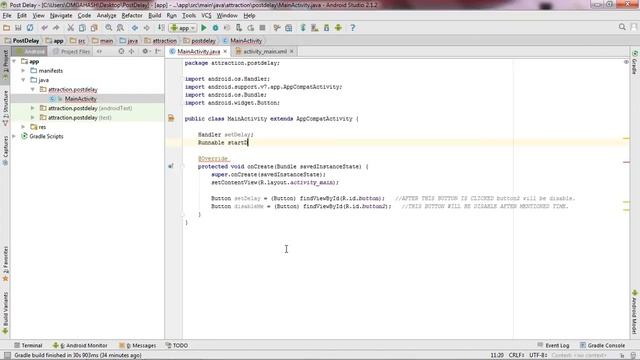Viewport: 640px width, 360px height.
Task: Open the Navigate menu
Action: tap(61, 16)
